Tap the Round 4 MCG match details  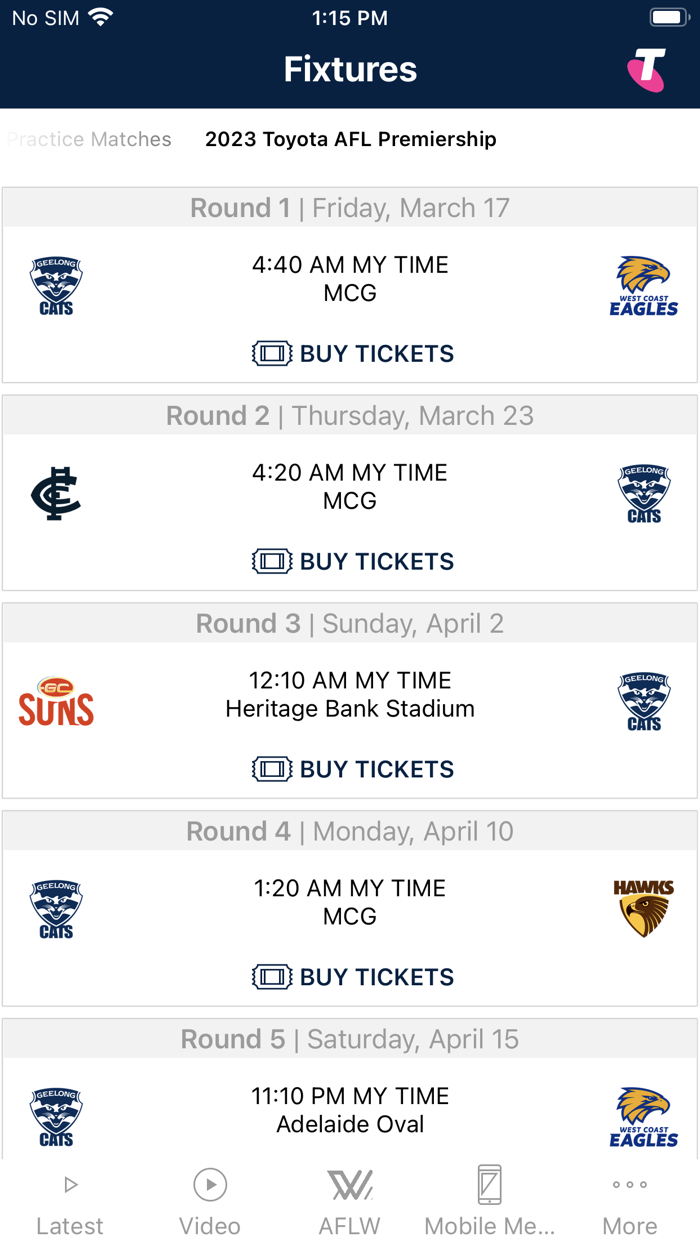point(350,902)
